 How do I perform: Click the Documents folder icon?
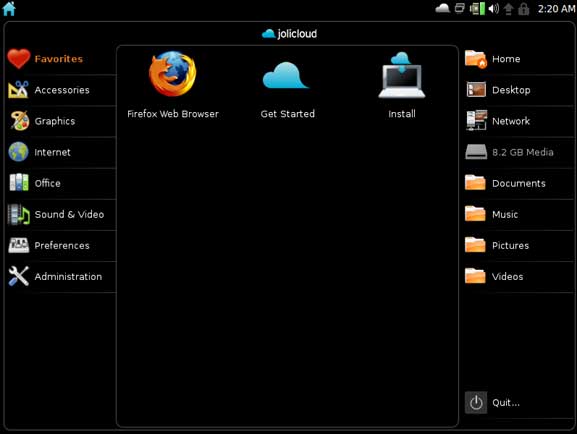click(x=475, y=183)
